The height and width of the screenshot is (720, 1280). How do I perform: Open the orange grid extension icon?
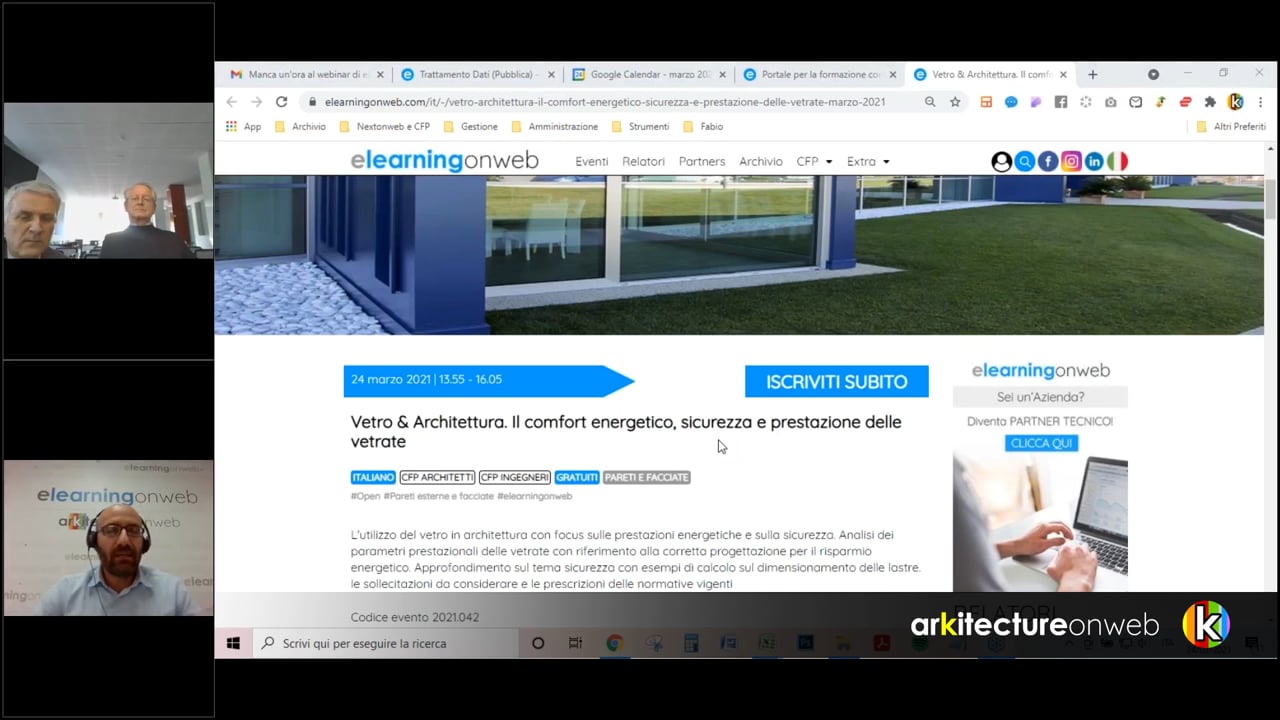pos(986,102)
